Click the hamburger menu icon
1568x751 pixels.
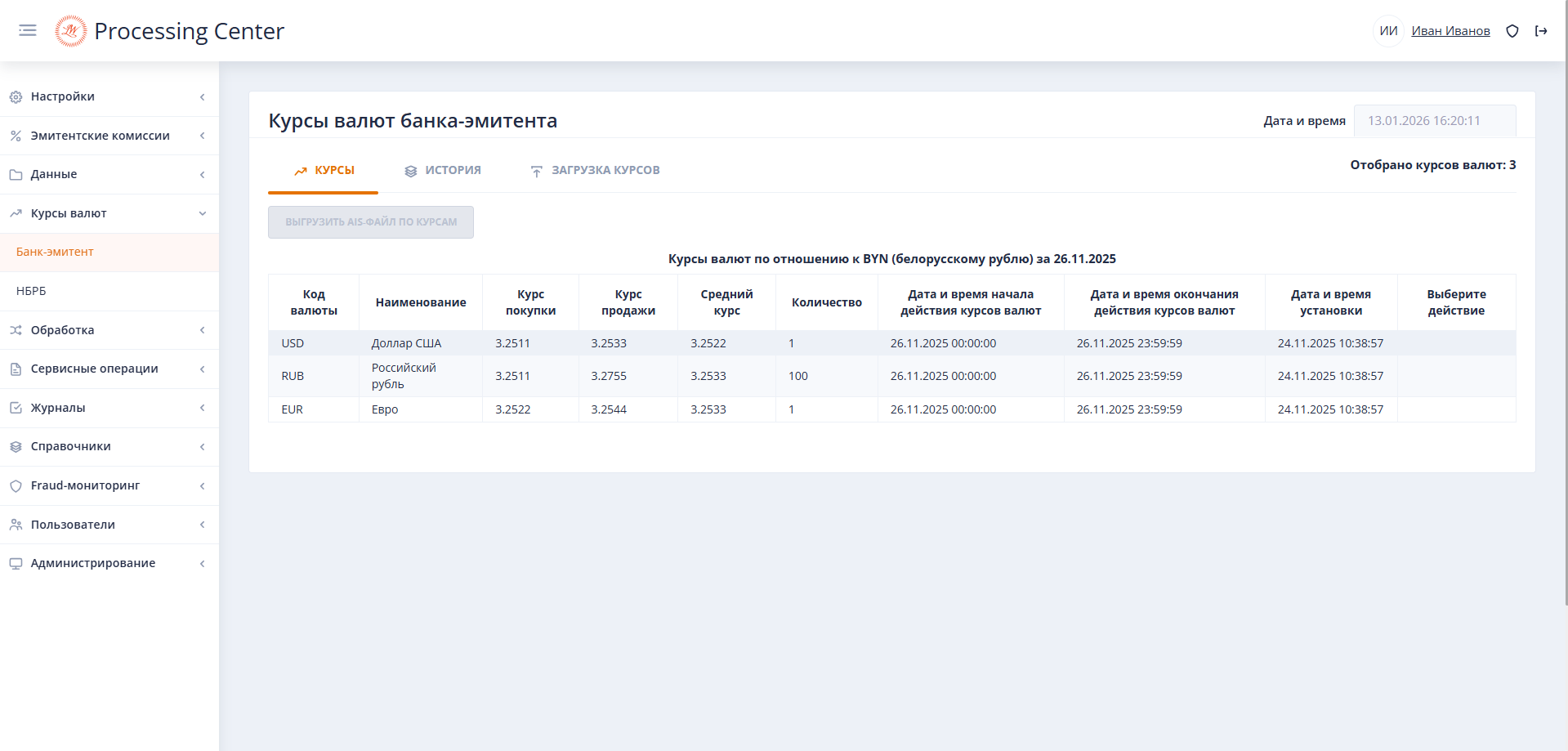click(x=28, y=31)
